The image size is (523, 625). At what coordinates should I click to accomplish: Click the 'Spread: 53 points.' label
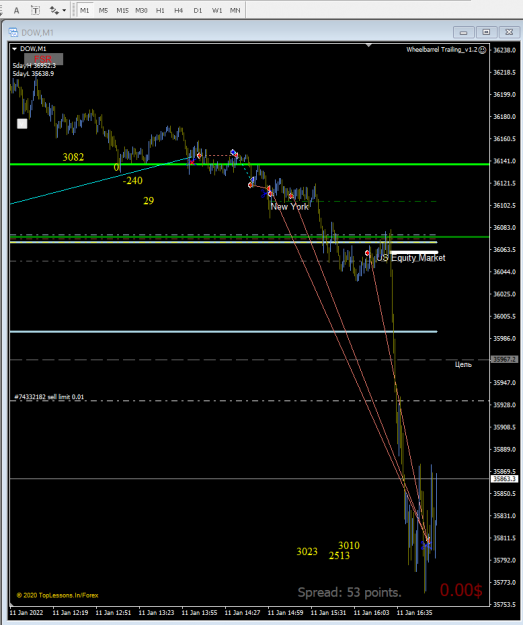(x=350, y=592)
